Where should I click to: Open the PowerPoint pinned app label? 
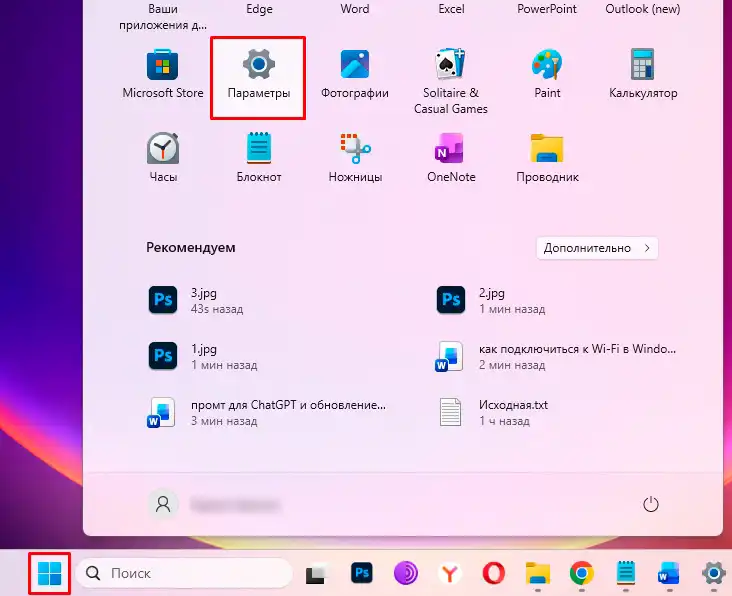point(547,8)
